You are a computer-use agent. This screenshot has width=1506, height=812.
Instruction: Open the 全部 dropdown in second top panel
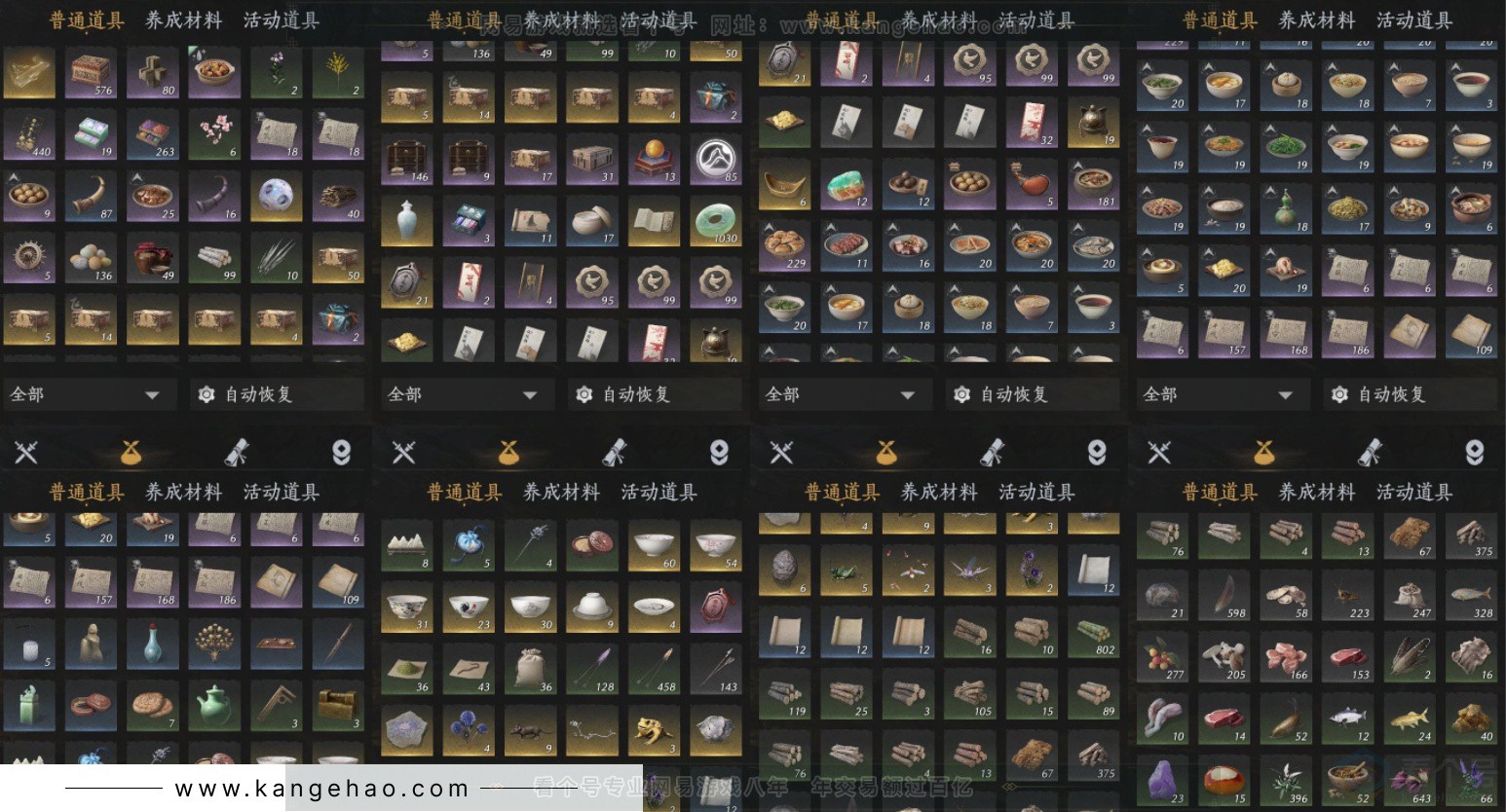click(x=466, y=394)
